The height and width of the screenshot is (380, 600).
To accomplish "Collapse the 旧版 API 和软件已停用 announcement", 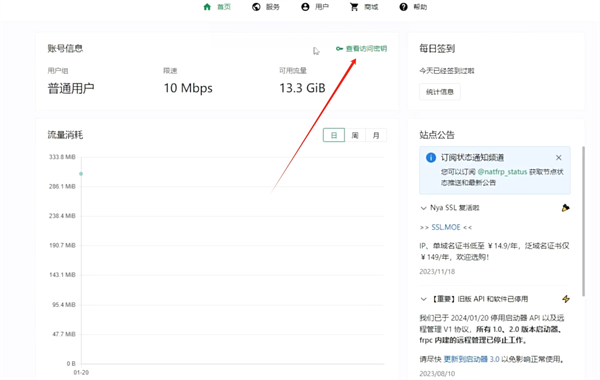I will point(423,299).
